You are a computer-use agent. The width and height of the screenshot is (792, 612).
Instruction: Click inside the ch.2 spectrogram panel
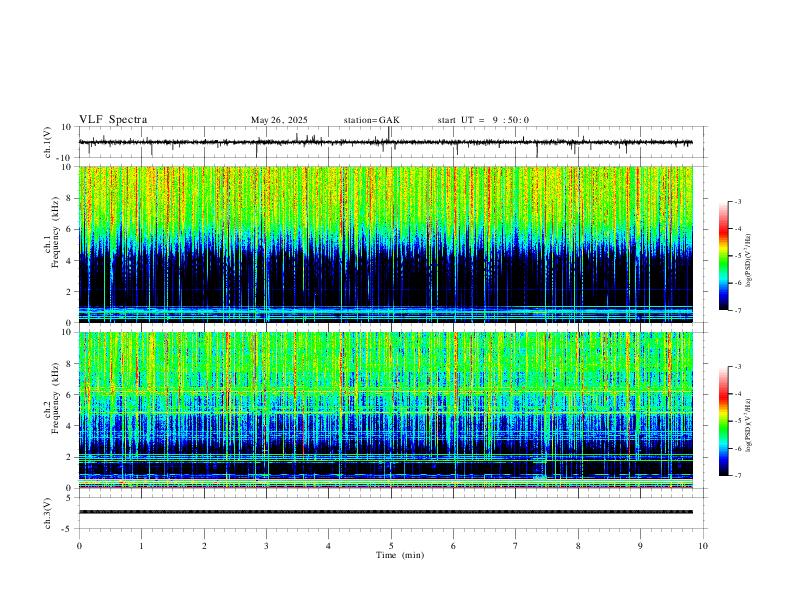[386, 410]
